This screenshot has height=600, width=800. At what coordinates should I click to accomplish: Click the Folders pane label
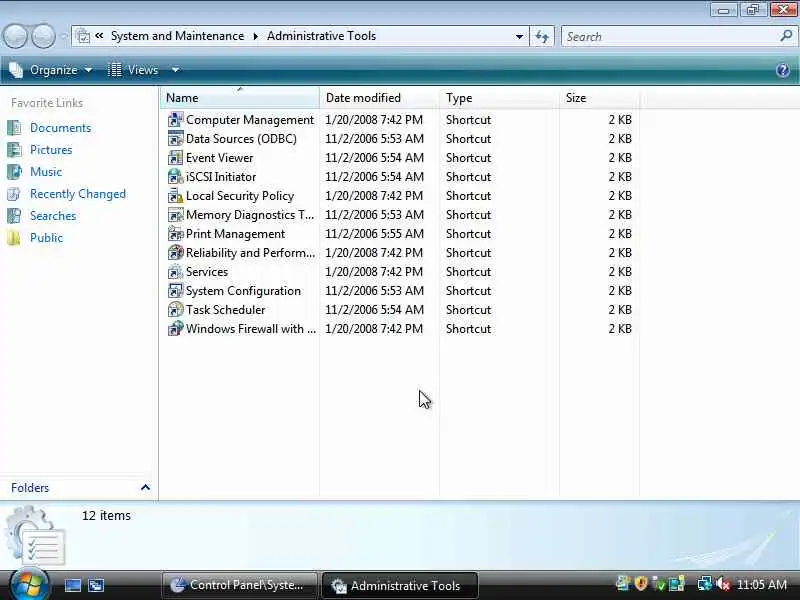point(30,488)
